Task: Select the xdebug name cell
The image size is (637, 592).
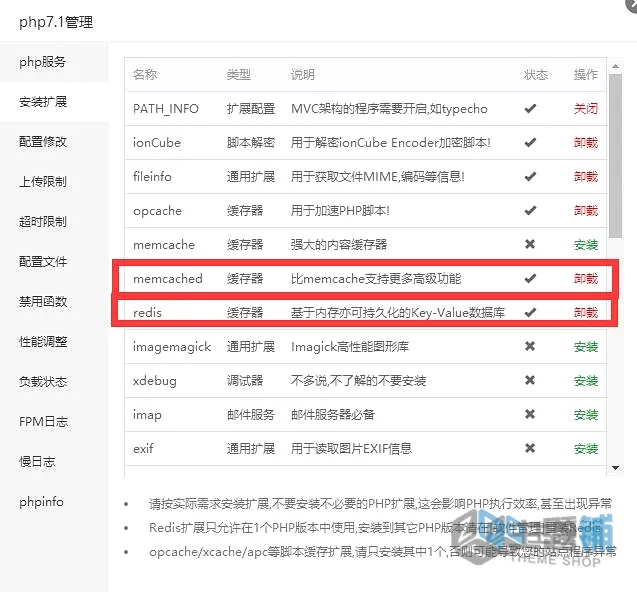Action: click(155, 381)
